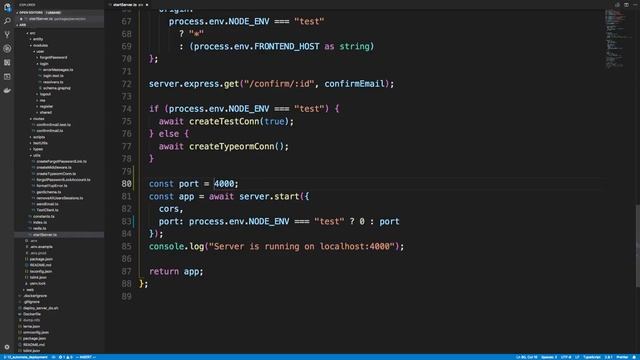Open the Extensions view in activity bar

pyautogui.click(x=7, y=62)
